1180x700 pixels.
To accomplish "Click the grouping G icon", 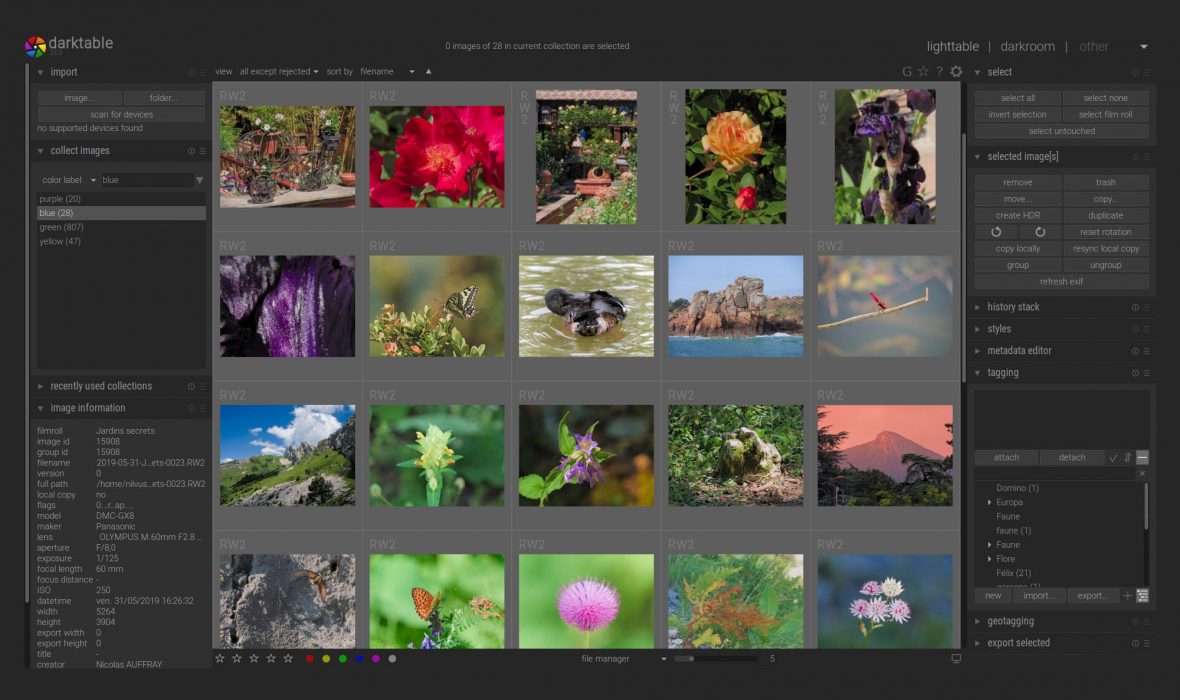I will click(907, 72).
